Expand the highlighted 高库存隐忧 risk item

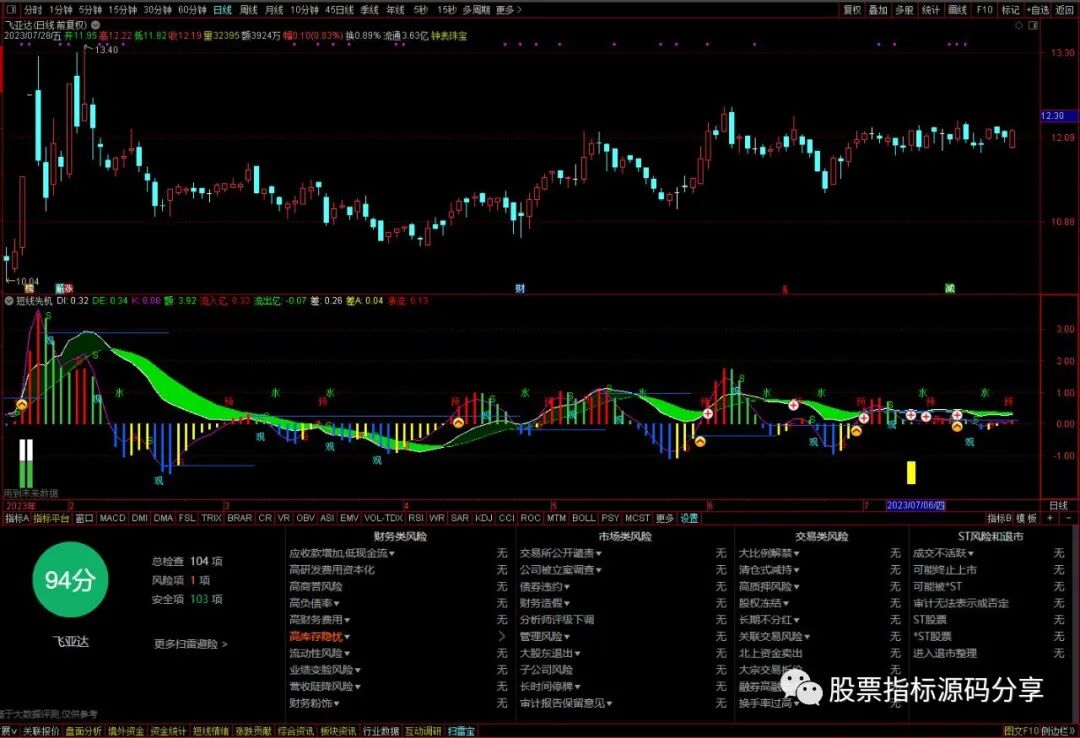[x=320, y=636]
